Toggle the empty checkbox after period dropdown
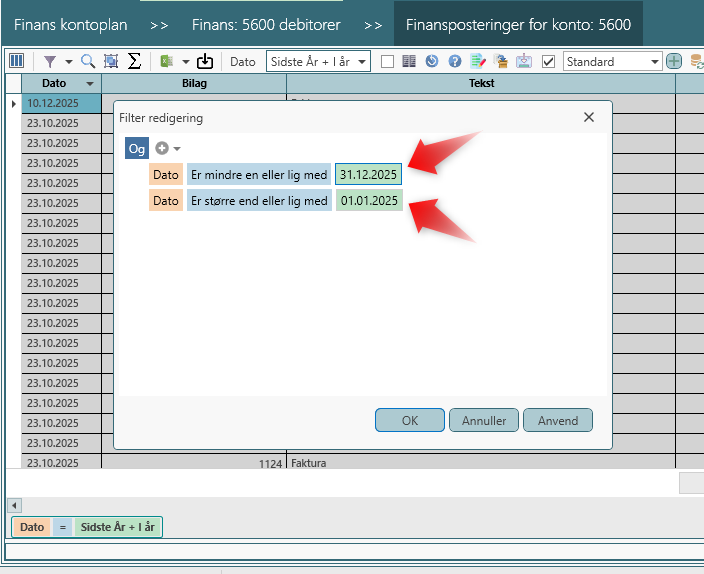704x574 pixels. pos(387,61)
